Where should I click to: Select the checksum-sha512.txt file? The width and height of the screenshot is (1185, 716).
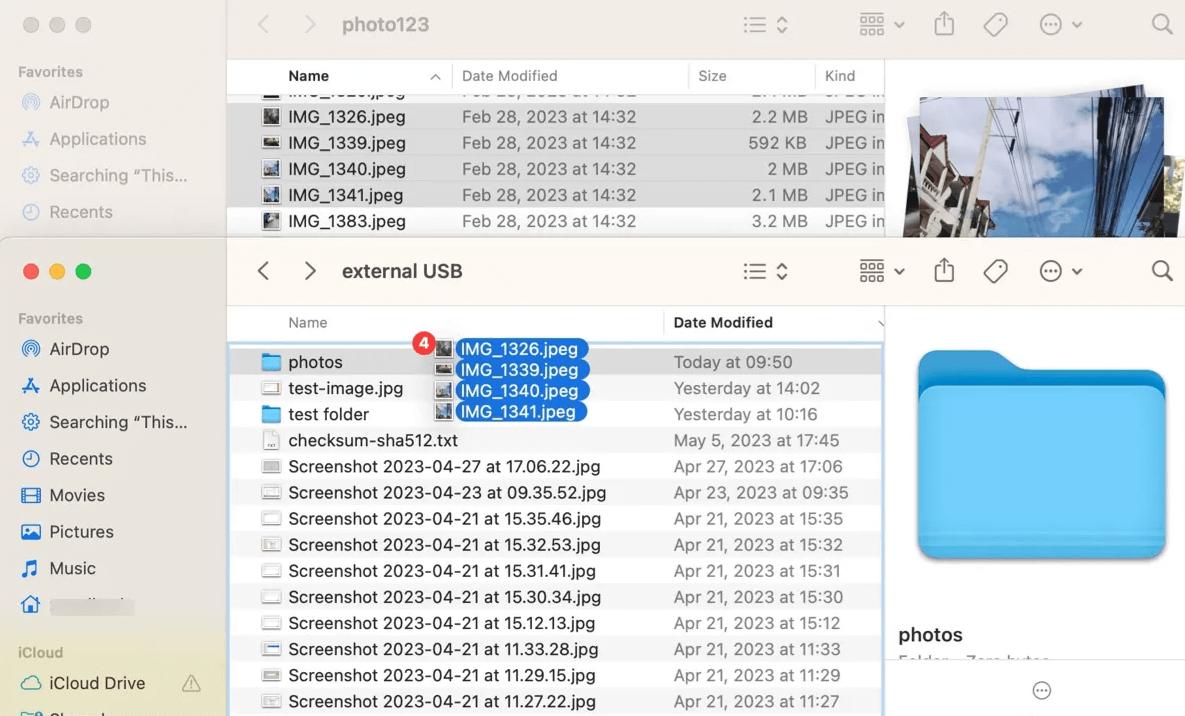click(x=372, y=440)
